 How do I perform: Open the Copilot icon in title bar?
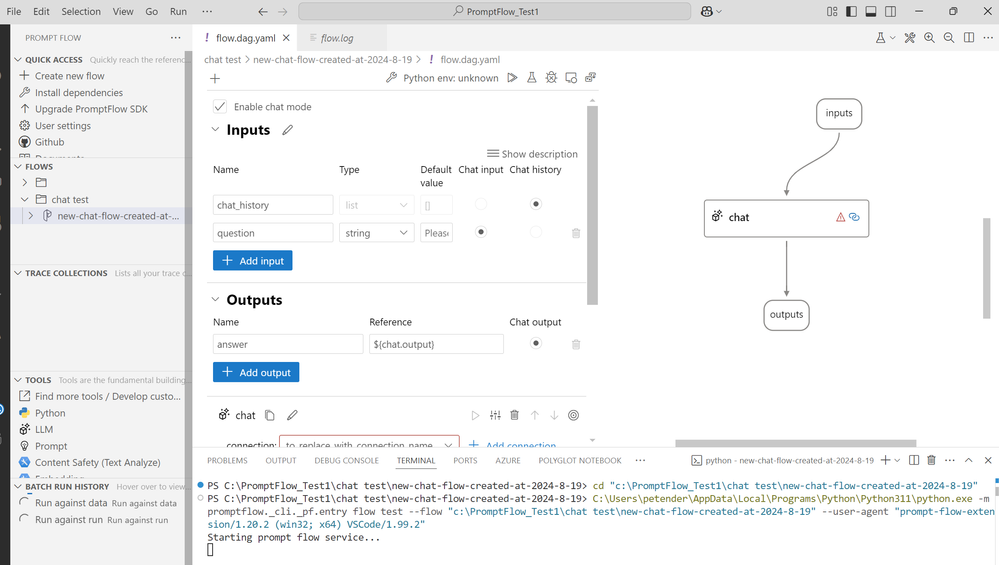(707, 11)
